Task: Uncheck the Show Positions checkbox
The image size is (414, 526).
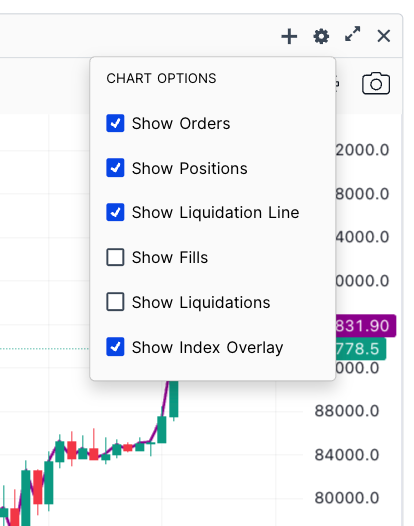Action: 115,168
